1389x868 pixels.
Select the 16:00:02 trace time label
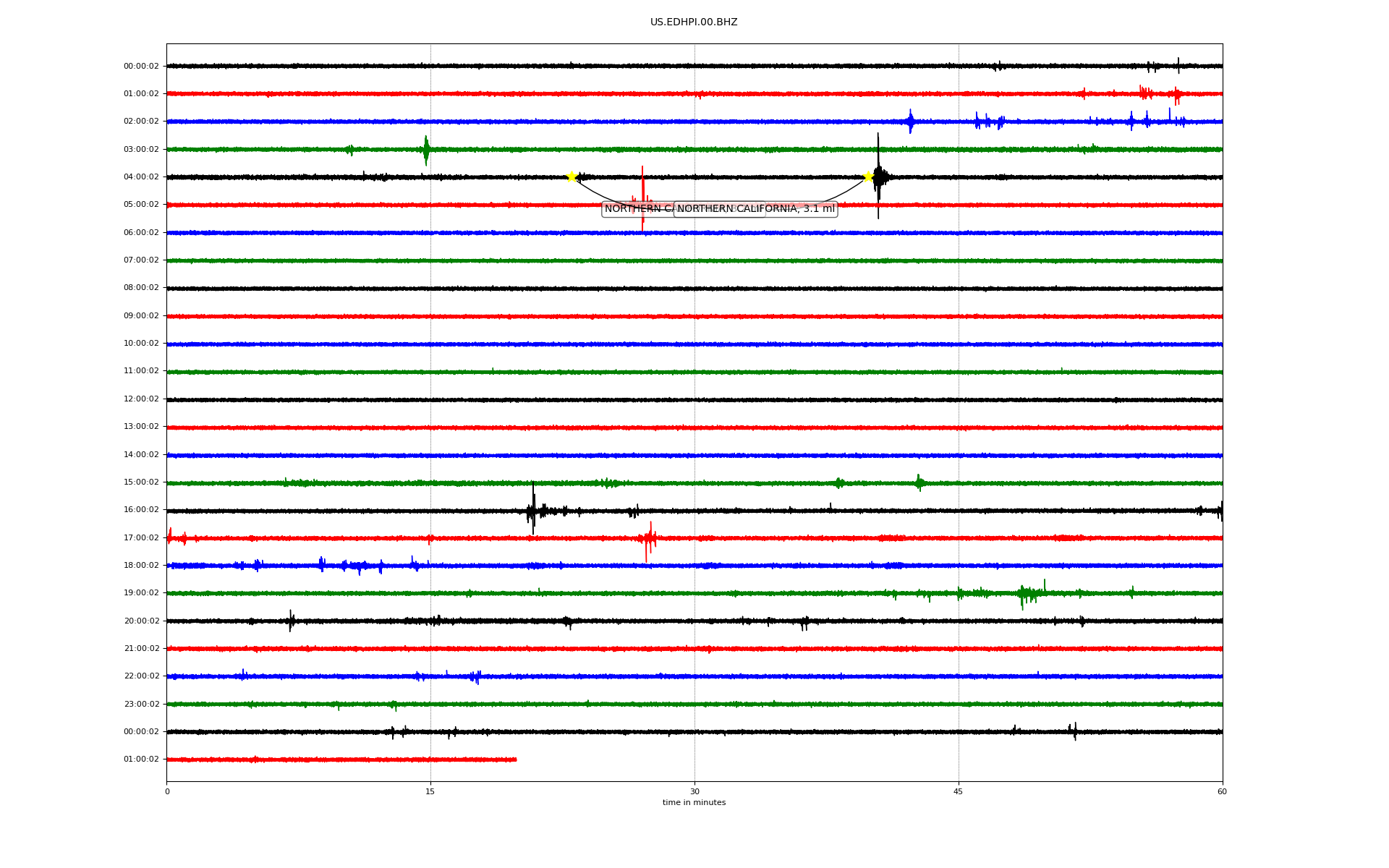(x=141, y=510)
